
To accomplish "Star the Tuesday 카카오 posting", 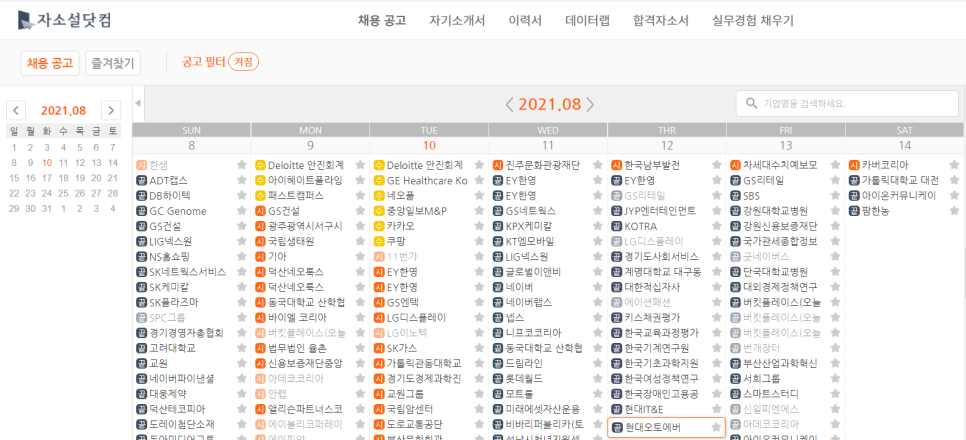I will (x=479, y=226).
